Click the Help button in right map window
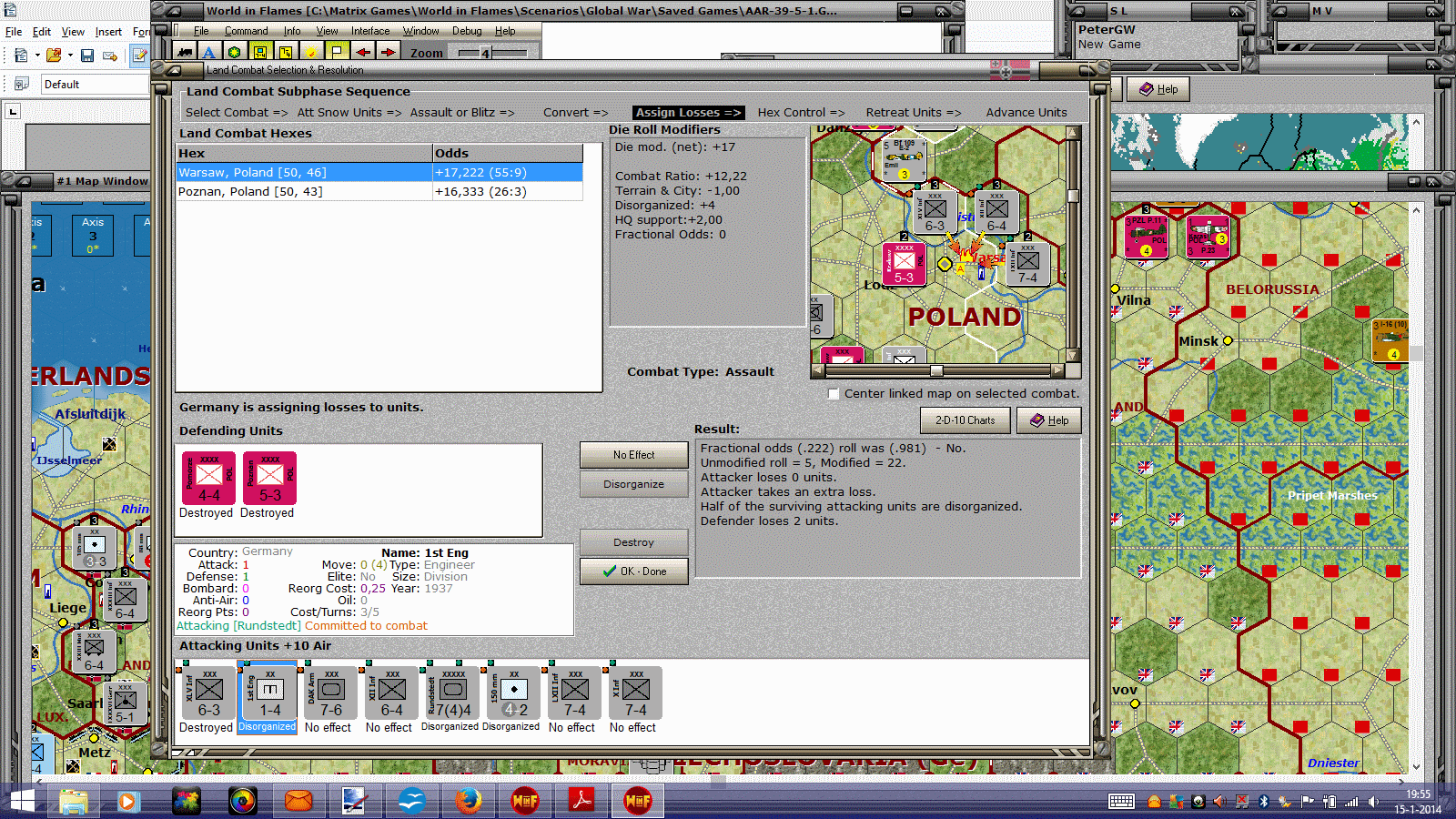The width and height of the screenshot is (1456, 819). (x=1158, y=89)
